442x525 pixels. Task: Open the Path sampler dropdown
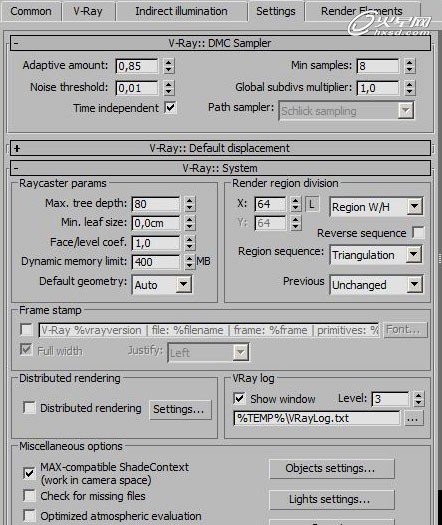coord(346,111)
